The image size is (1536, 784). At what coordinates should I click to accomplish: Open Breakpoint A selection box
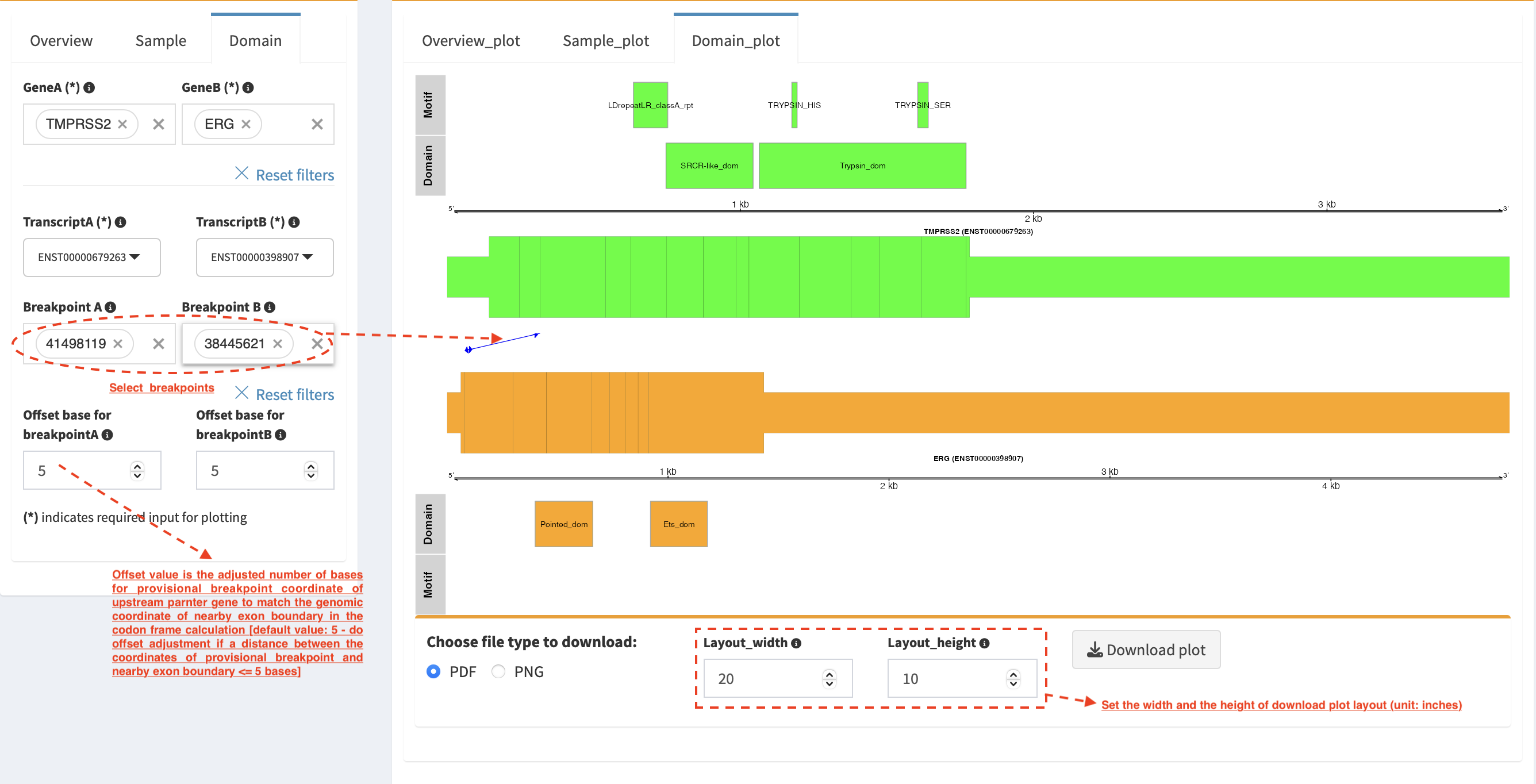99,343
